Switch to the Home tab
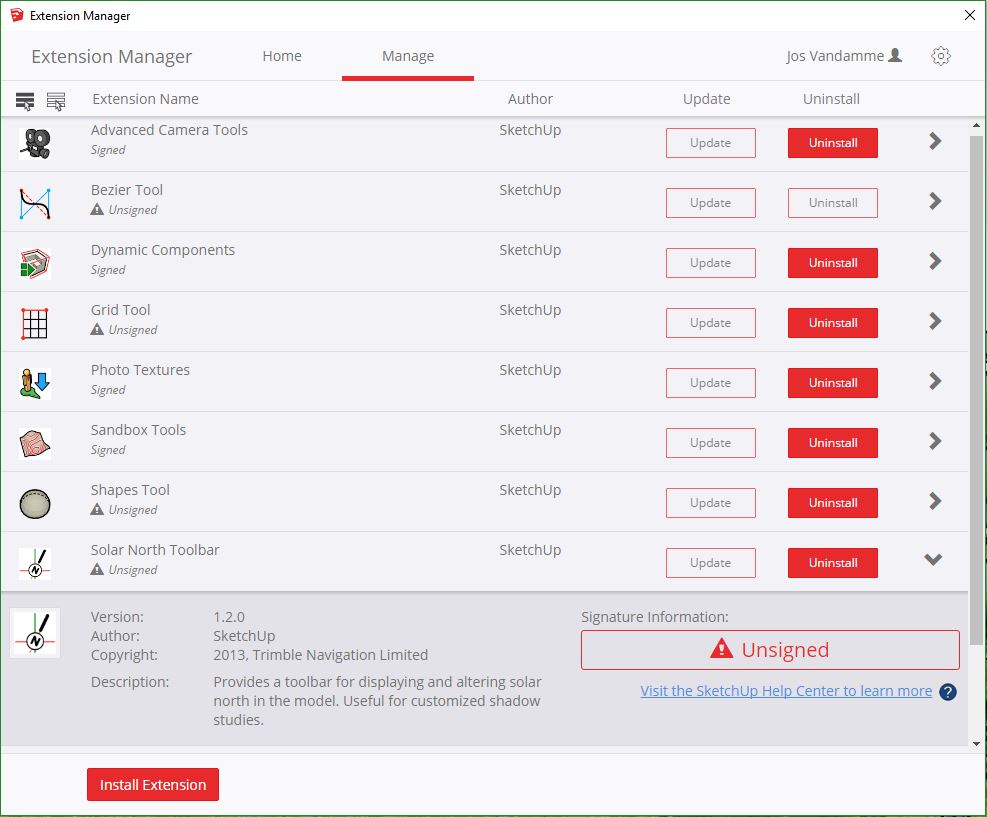 click(282, 56)
